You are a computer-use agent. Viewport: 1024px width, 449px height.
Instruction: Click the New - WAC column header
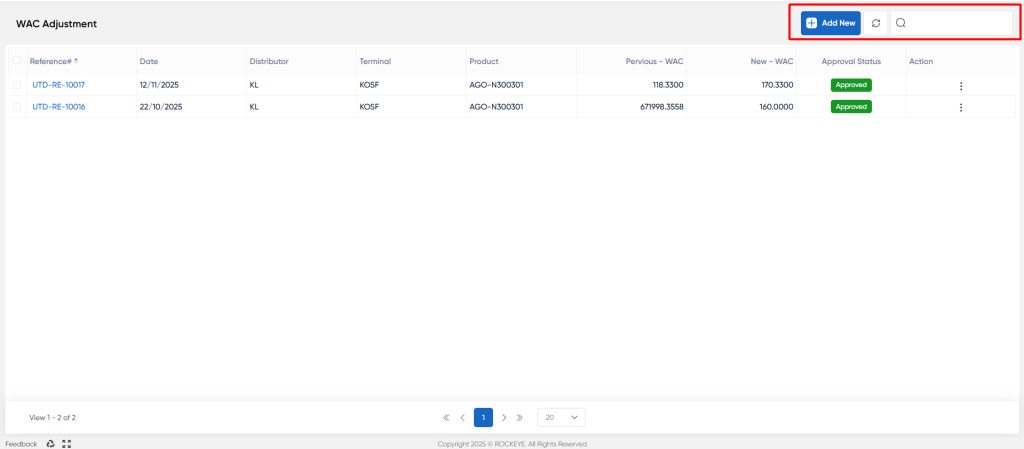coord(772,61)
